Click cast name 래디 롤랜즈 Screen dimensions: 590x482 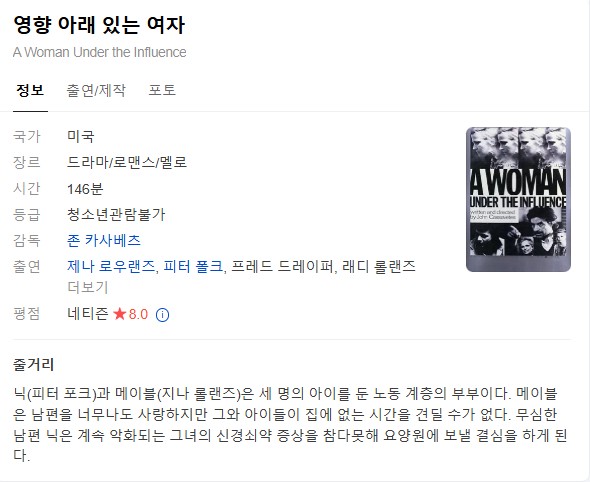click(379, 266)
